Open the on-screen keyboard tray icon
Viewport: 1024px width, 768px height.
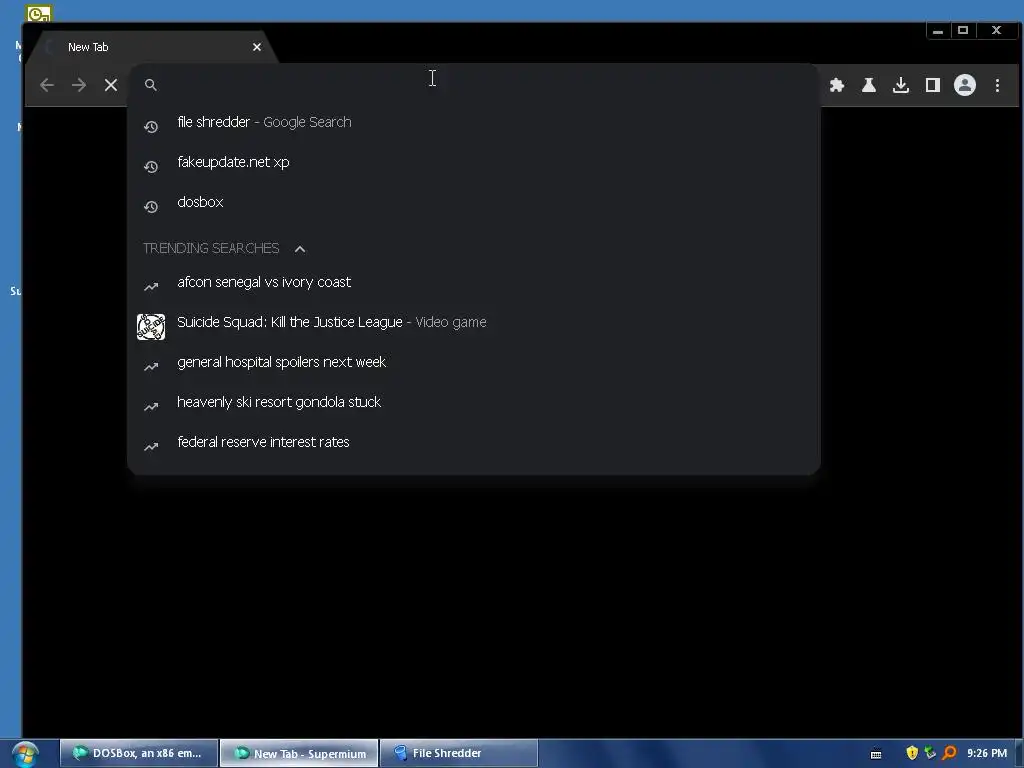876,754
